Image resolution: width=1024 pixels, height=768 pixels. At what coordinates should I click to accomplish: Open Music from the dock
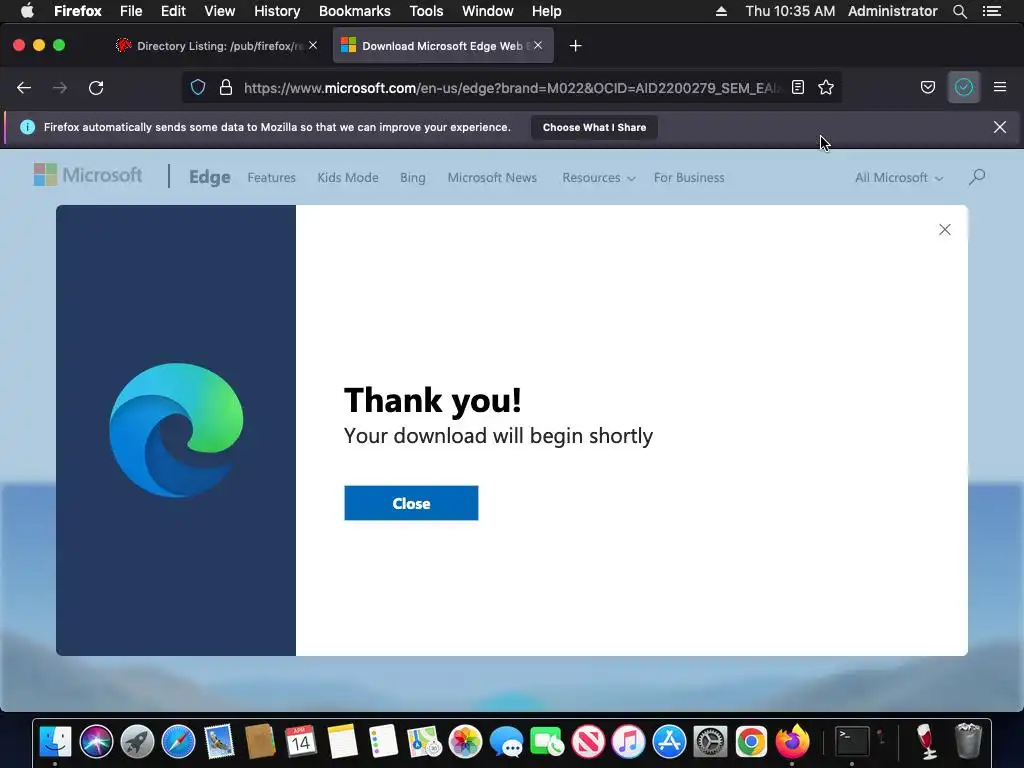(x=628, y=742)
